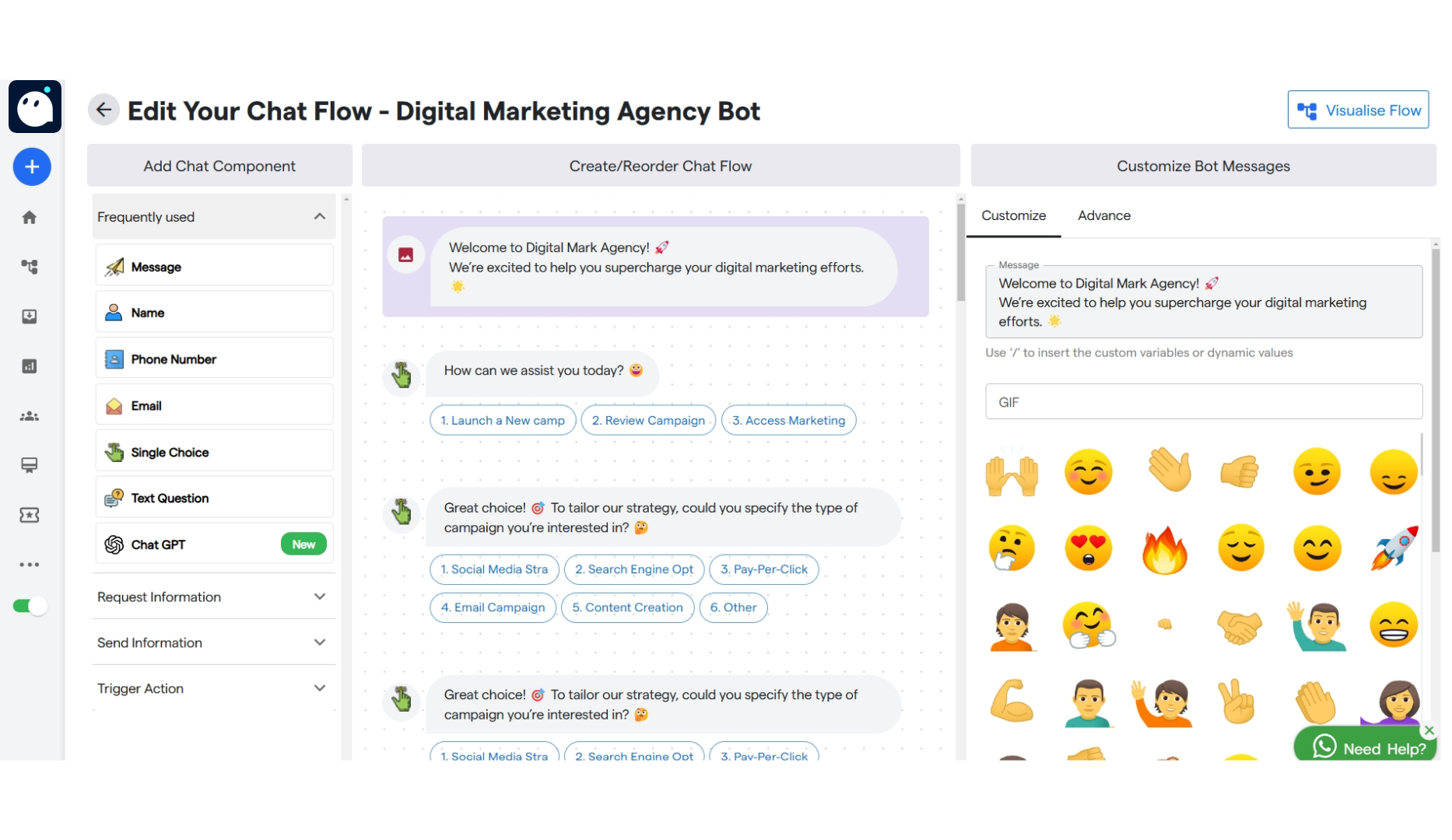Screen dimensions: 1452x840
Task: Insert the victory hand emoji
Action: [x=1237, y=702]
